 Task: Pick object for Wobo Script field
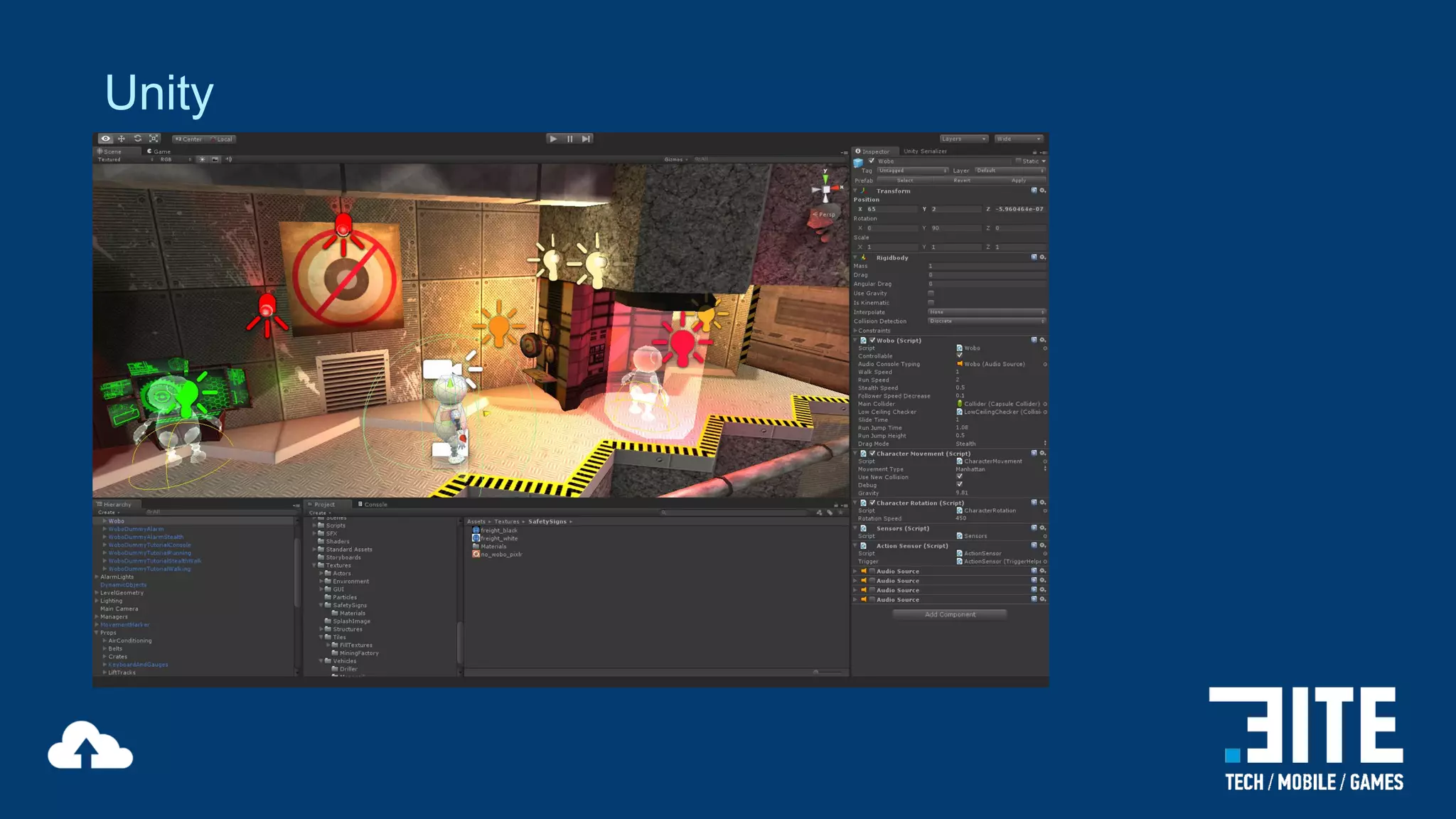(x=1044, y=348)
